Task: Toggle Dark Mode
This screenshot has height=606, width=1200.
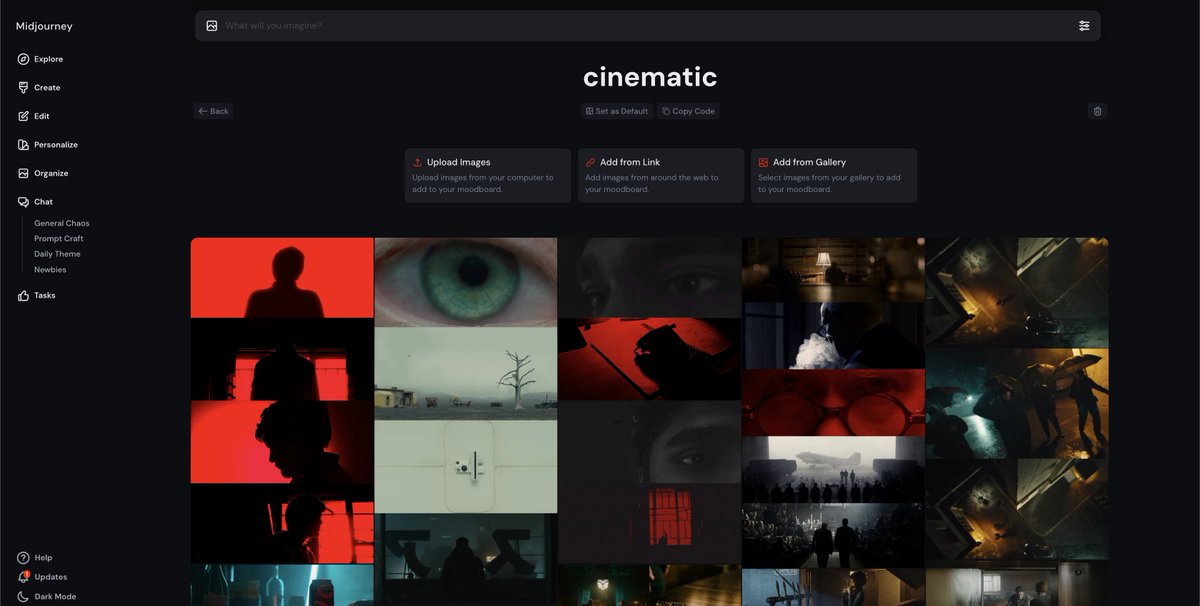Action: [x=47, y=597]
